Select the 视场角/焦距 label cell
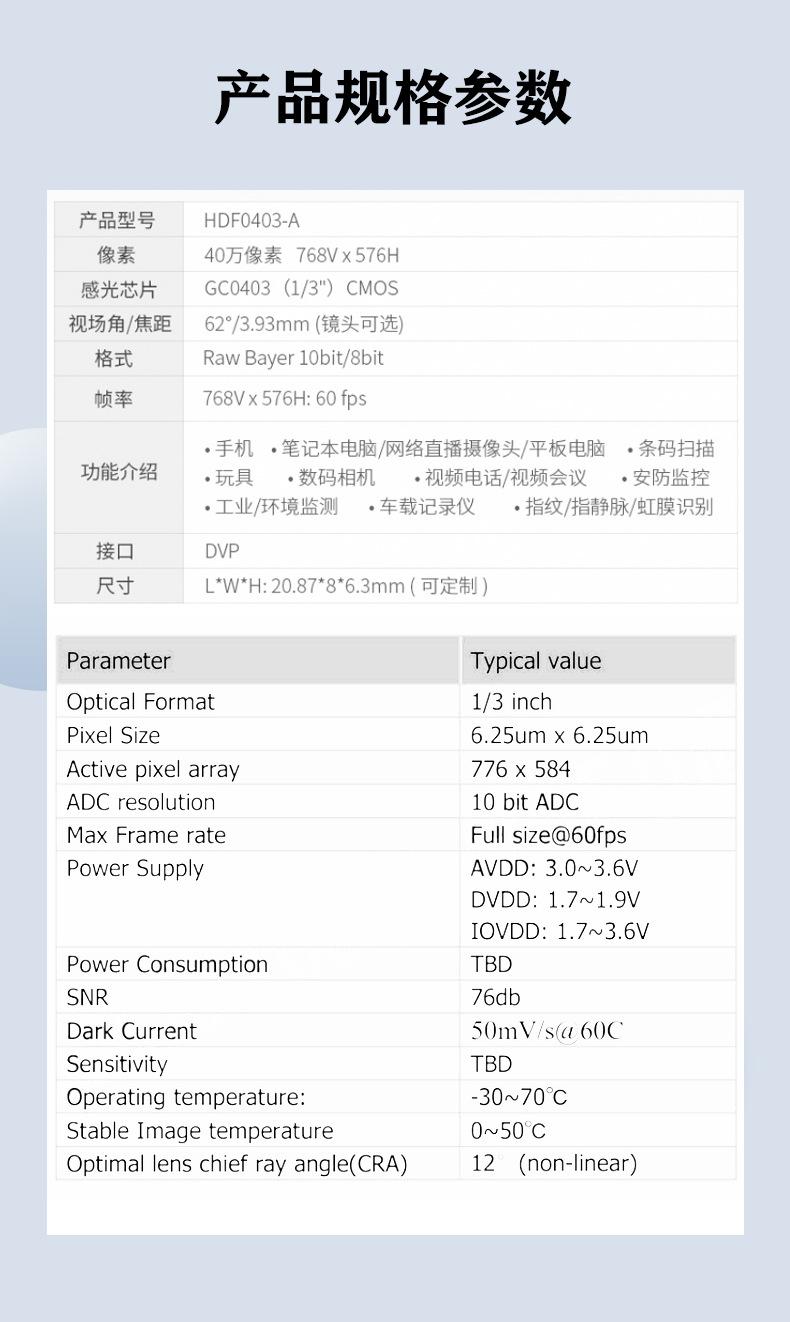The image size is (790, 1322). (118, 324)
